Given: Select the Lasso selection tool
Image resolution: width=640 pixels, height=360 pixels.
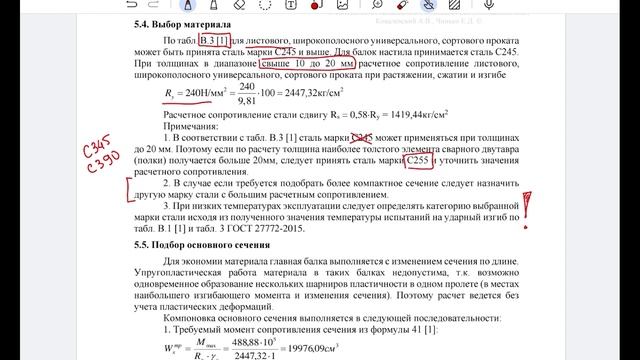Looking at the screenshot, I should coord(265,4).
